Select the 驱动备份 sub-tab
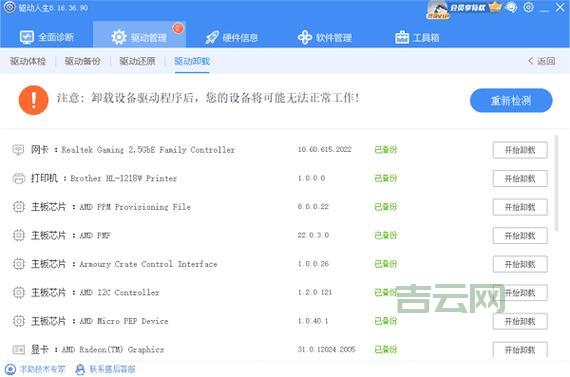This screenshot has width=570, height=377. pyautogui.click(x=83, y=61)
